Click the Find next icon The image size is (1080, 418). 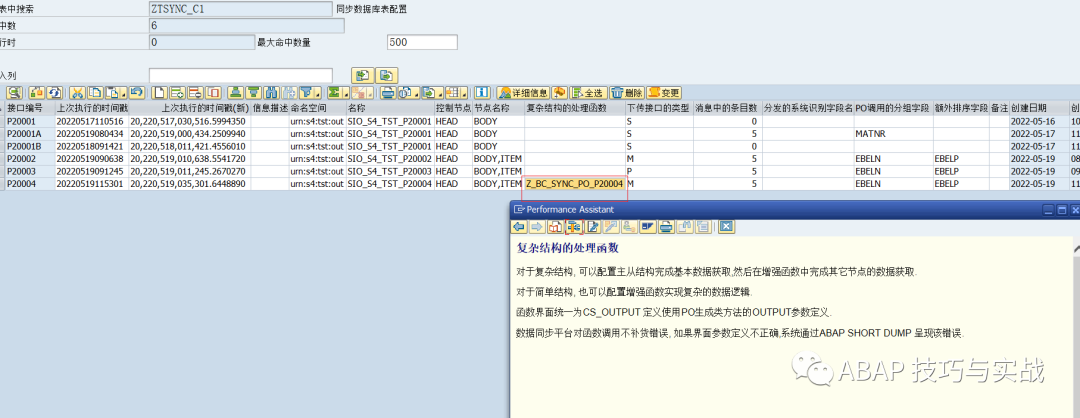[289, 92]
